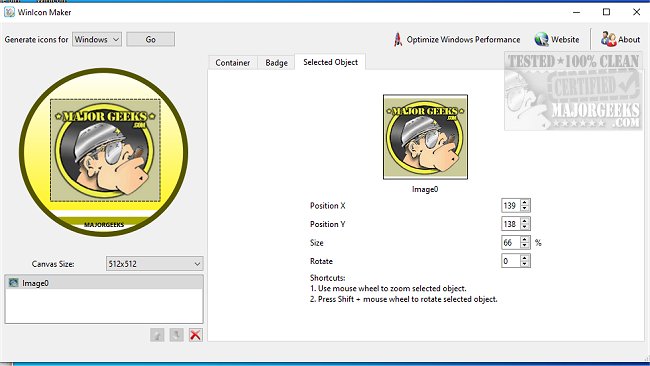Switch to the Badge tab
Viewport: 650px width, 366px height.
(x=276, y=63)
